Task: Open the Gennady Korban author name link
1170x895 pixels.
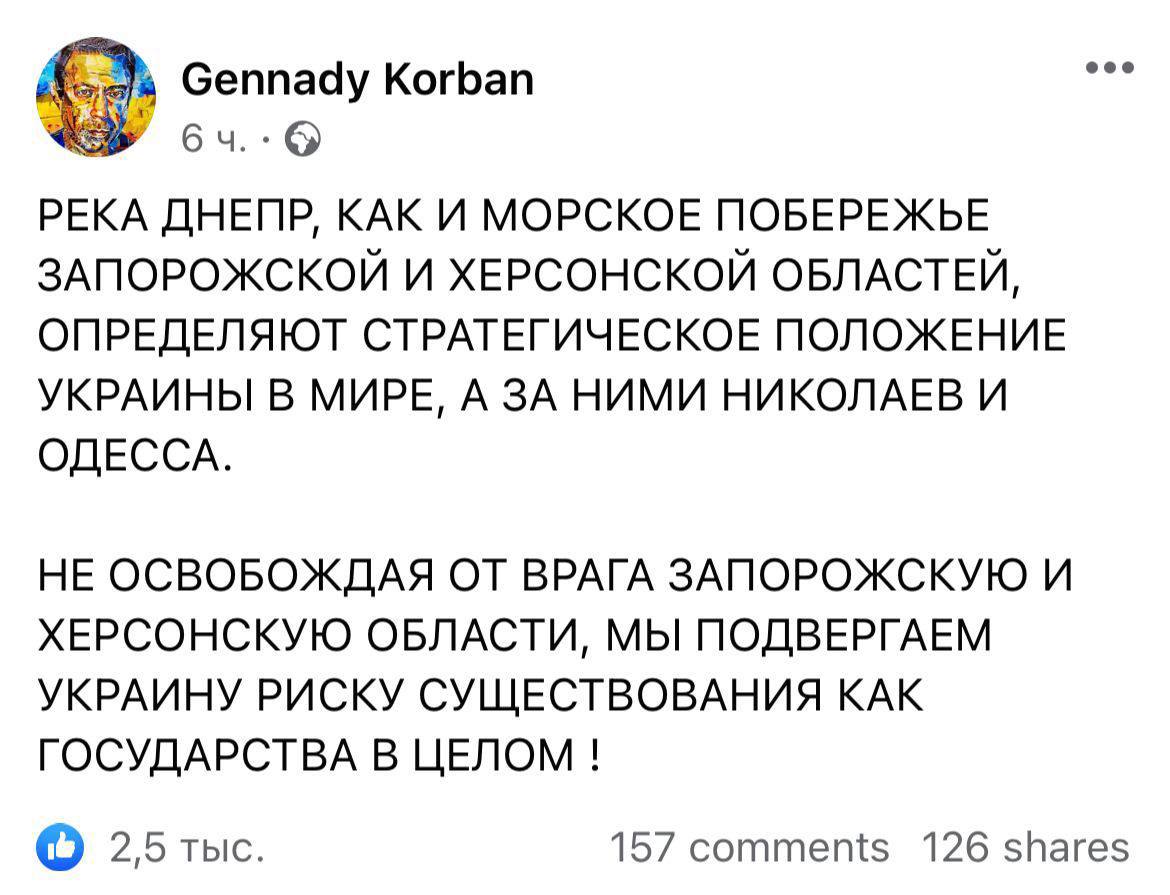Action: click(357, 79)
